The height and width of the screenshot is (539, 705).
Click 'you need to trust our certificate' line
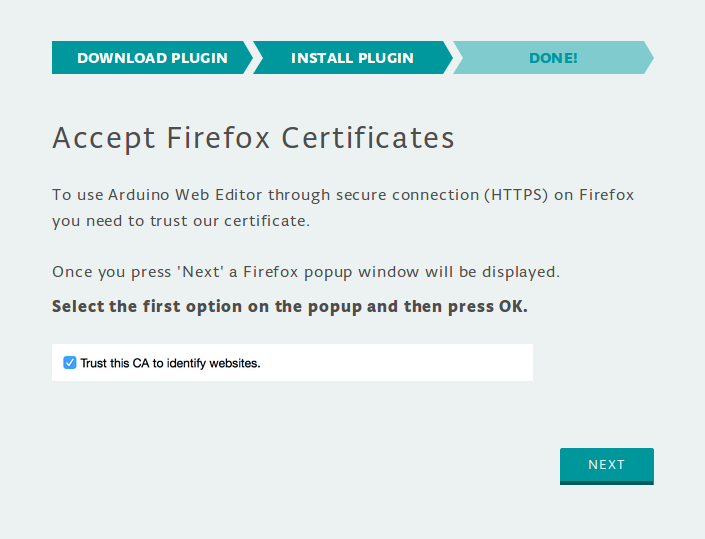181,221
